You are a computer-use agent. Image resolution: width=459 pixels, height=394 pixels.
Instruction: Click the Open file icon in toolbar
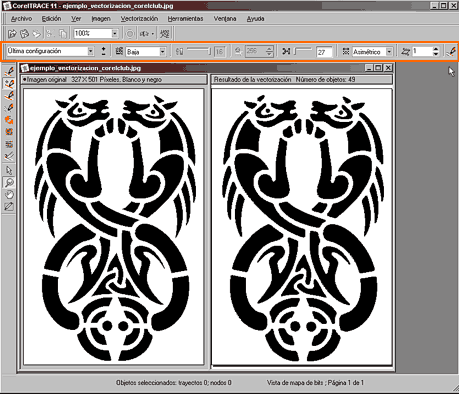[x=12, y=33]
